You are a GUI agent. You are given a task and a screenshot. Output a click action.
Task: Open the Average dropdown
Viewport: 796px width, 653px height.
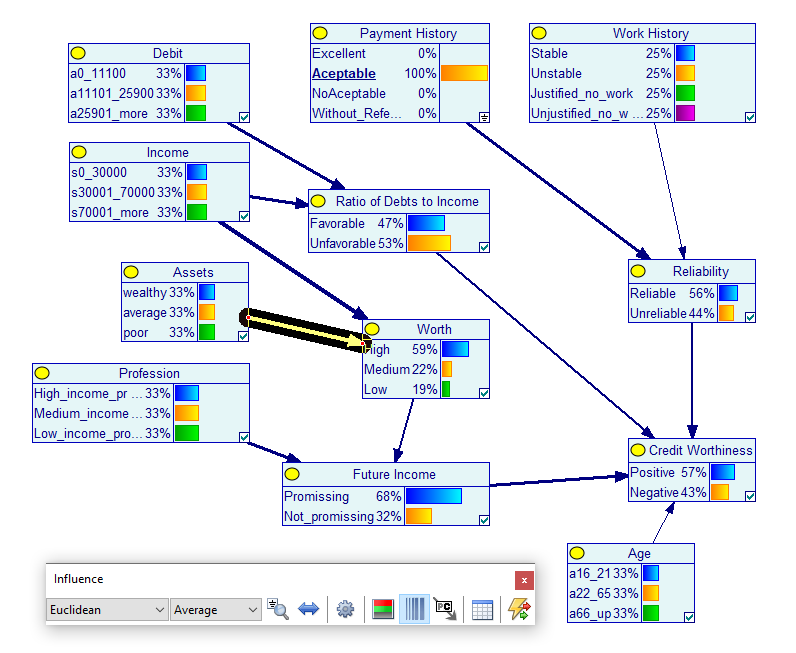coord(216,609)
